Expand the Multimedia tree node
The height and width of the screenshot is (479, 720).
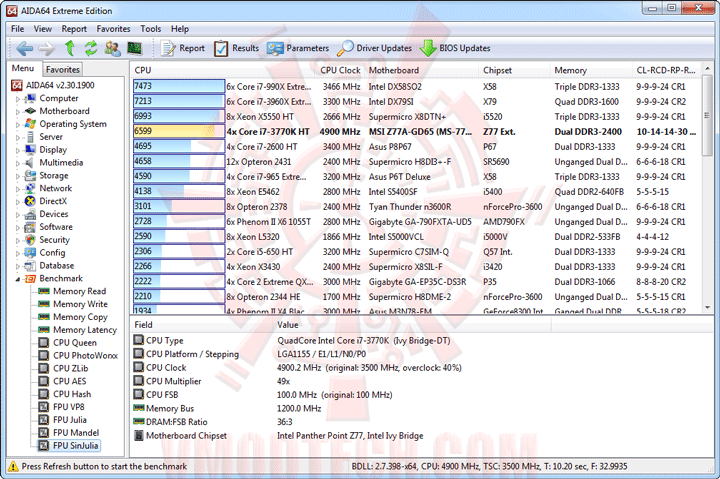[18, 163]
